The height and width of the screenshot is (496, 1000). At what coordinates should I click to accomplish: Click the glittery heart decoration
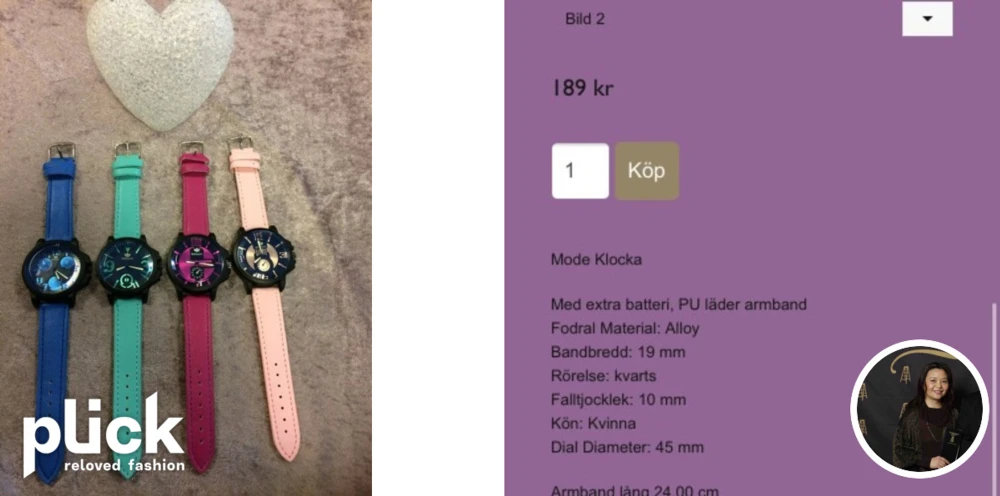pos(159,64)
